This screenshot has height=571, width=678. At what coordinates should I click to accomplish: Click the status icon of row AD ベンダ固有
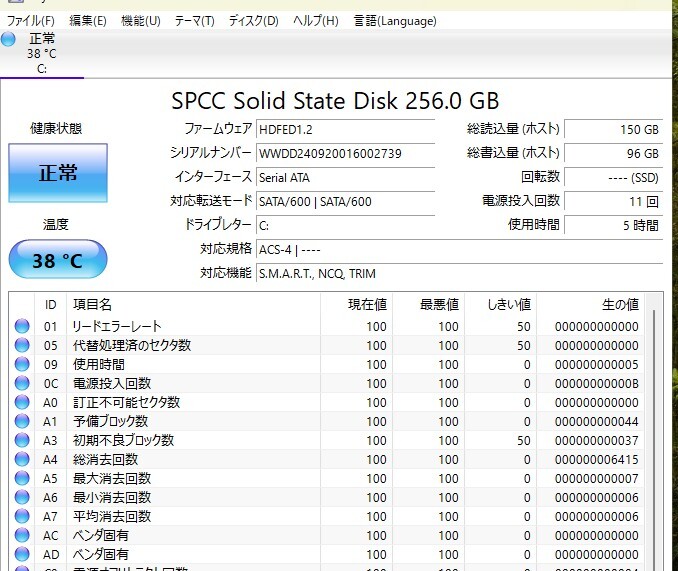pyautogui.click(x=22, y=555)
